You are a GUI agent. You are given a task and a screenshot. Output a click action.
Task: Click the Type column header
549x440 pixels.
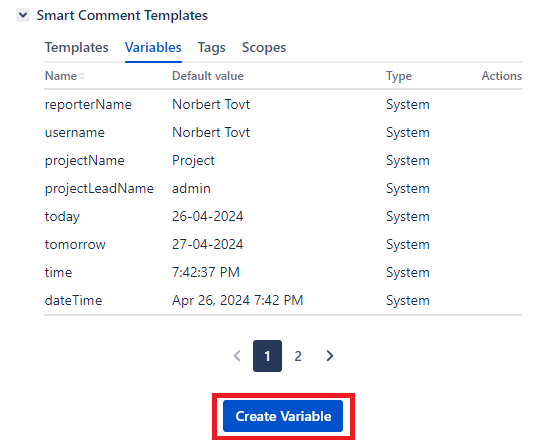(399, 76)
